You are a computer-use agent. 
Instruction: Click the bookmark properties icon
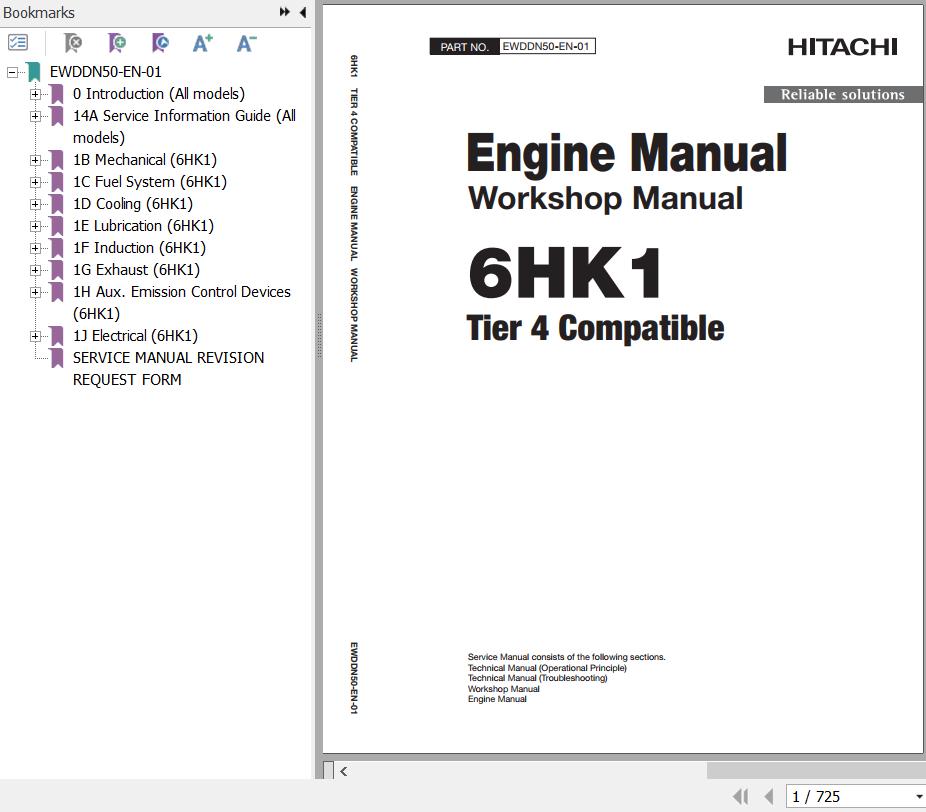point(159,43)
